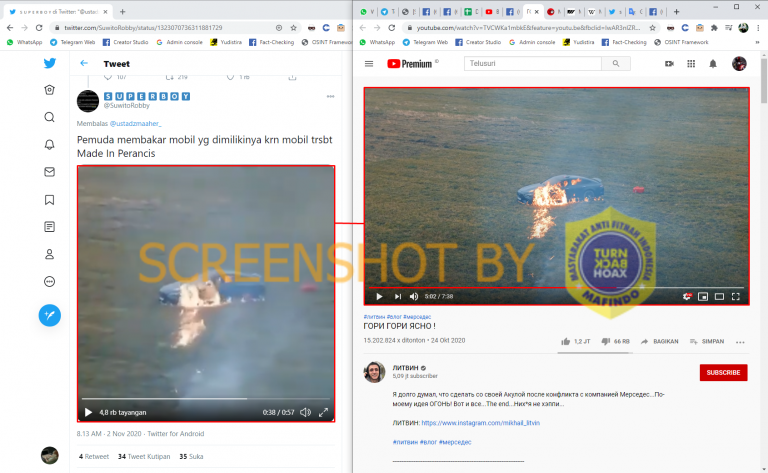Open Twitter Explore from the sidebar
This screenshot has height=473, width=768.
tap(49, 90)
